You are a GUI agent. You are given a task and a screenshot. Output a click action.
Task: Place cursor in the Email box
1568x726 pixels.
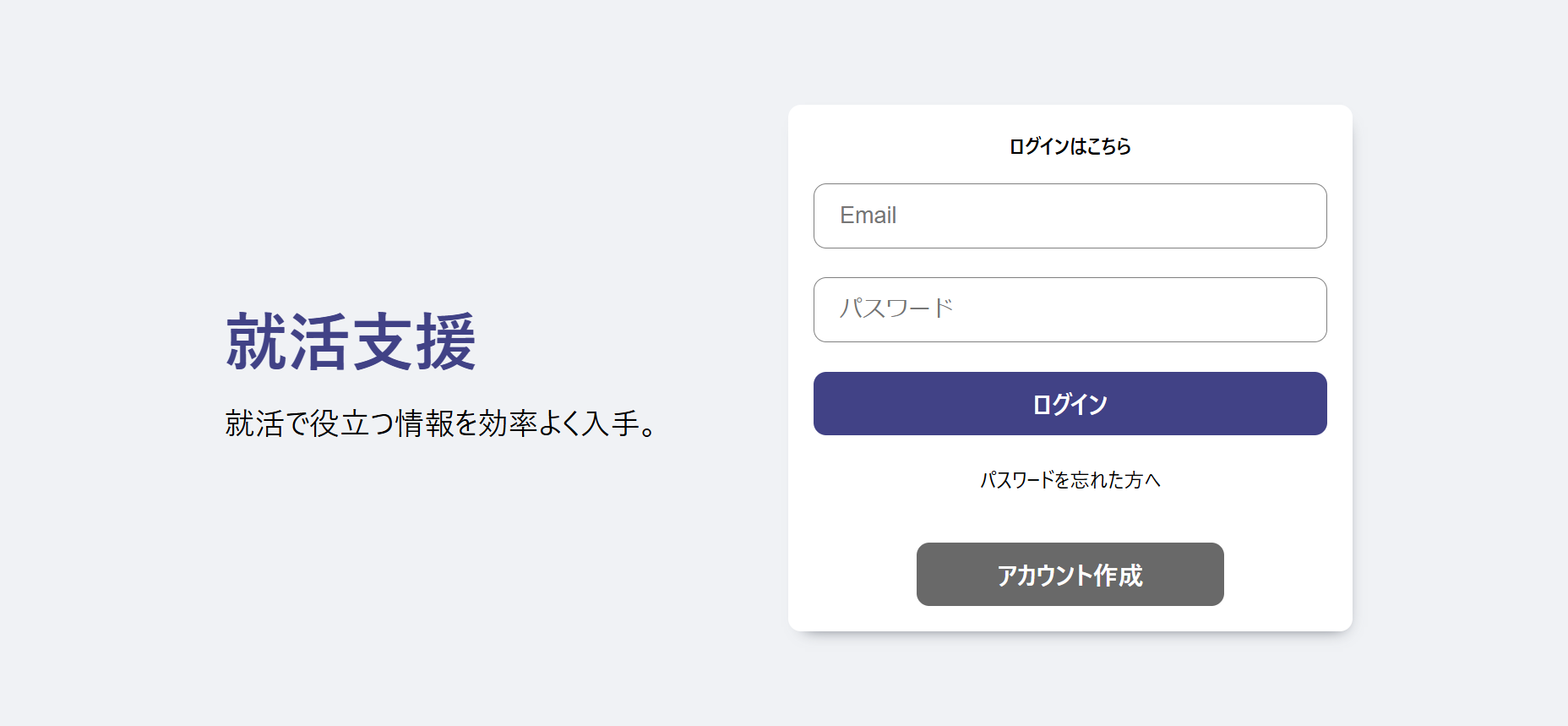pyautogui.click(x=1070, y=216)
